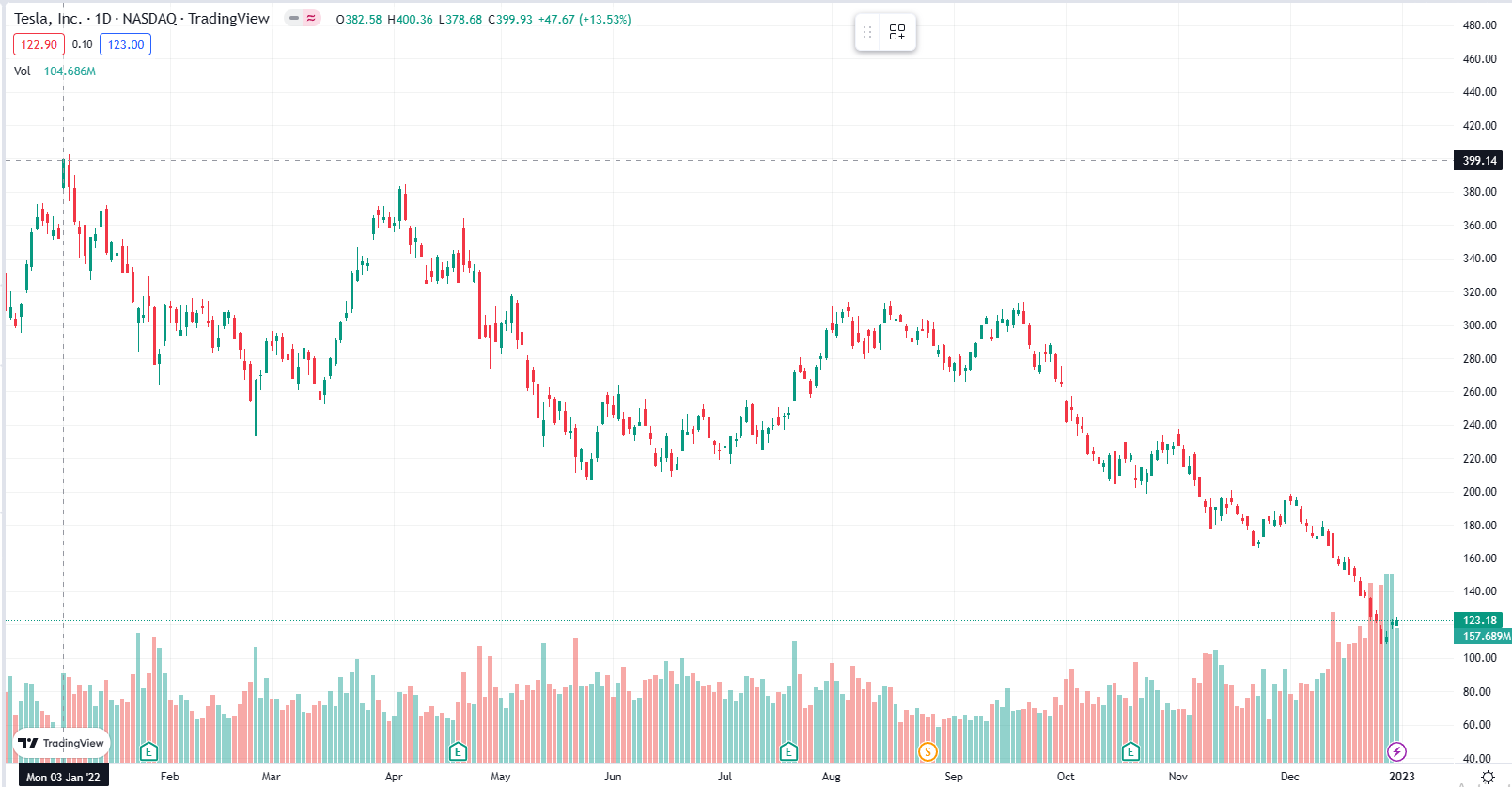
Task: Click the January earnings E marker
Action: [148, 751]
